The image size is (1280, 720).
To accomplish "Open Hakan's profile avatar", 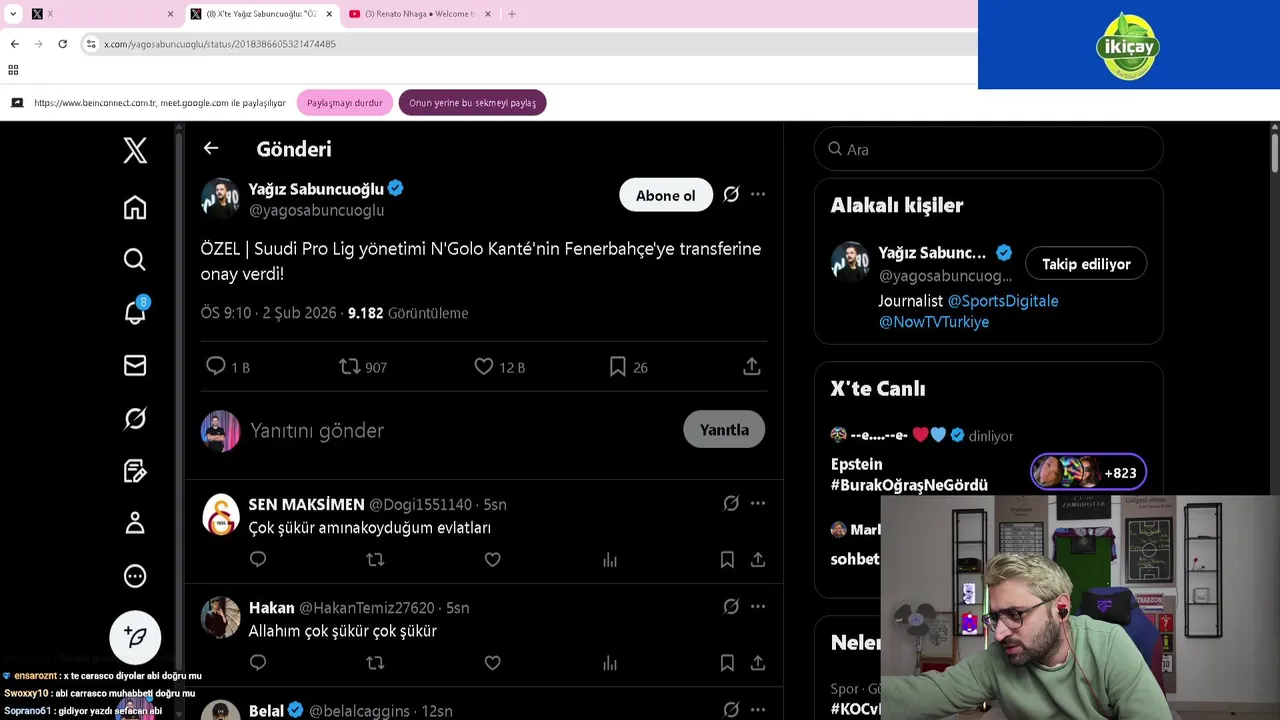I will click(220, 618).
